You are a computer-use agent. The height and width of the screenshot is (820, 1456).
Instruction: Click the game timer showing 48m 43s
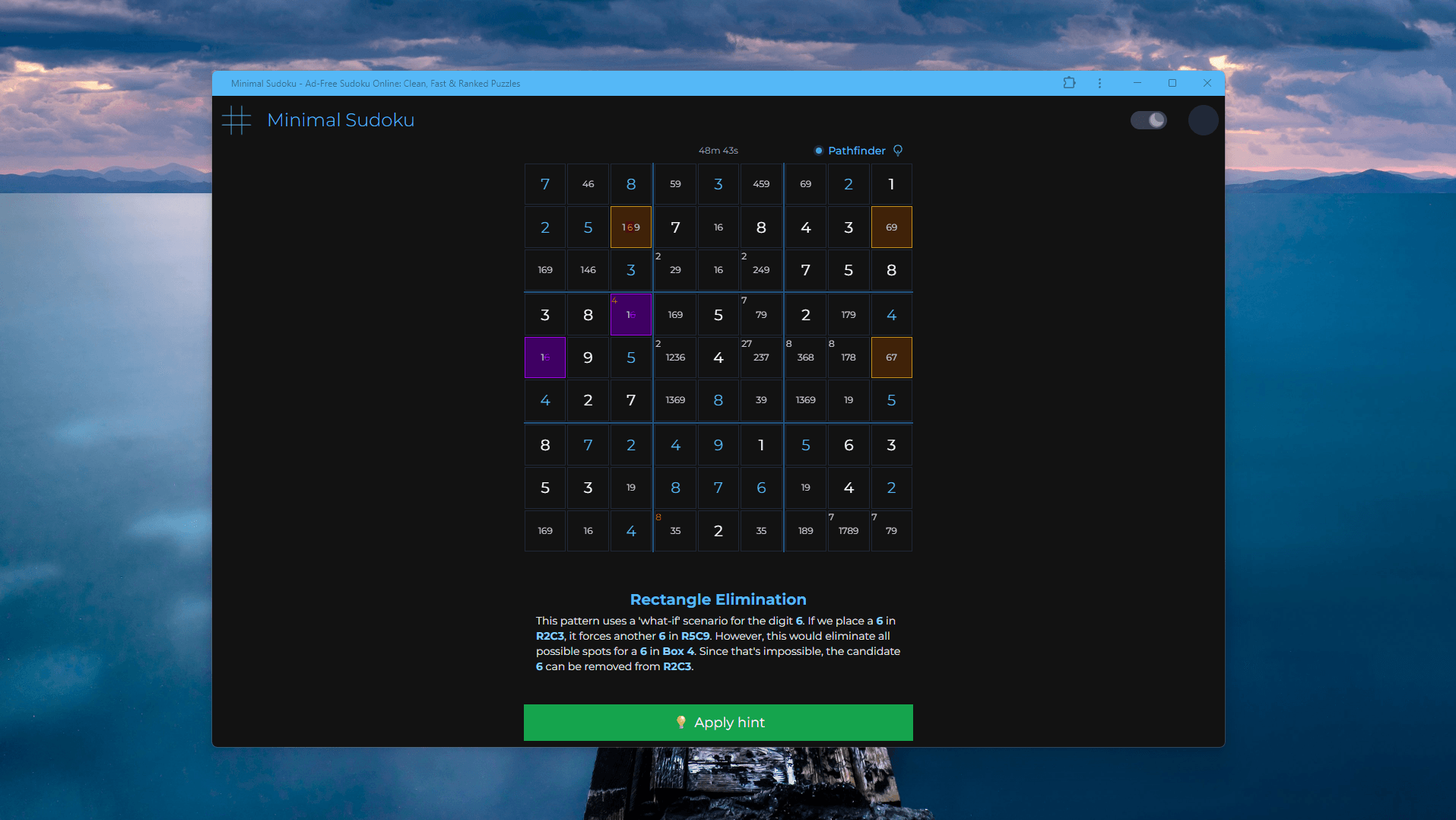click(718, 151)
